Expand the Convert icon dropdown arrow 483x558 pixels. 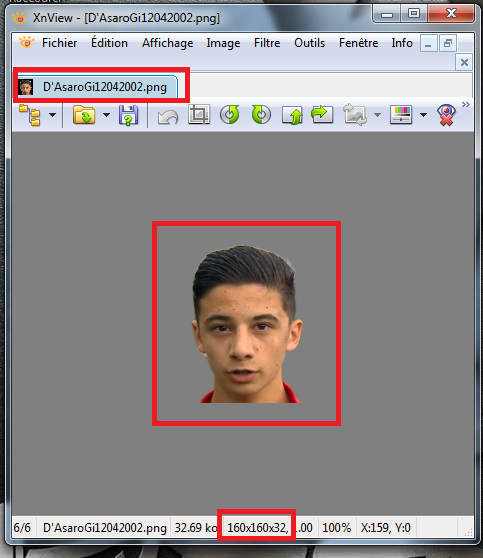377,115
